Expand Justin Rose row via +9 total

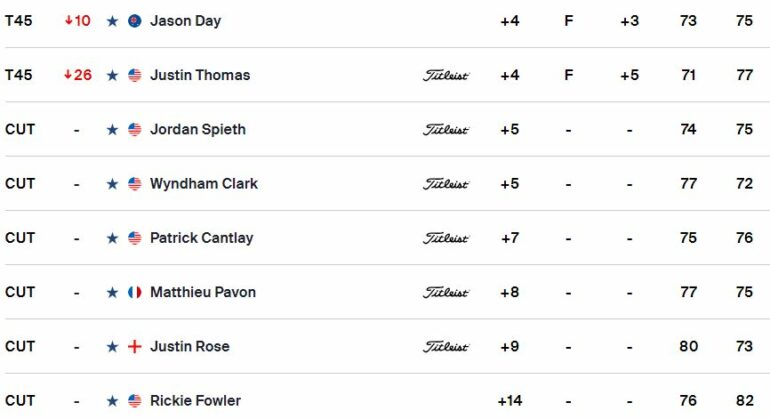pyautogui.click(x=510, y=347)
